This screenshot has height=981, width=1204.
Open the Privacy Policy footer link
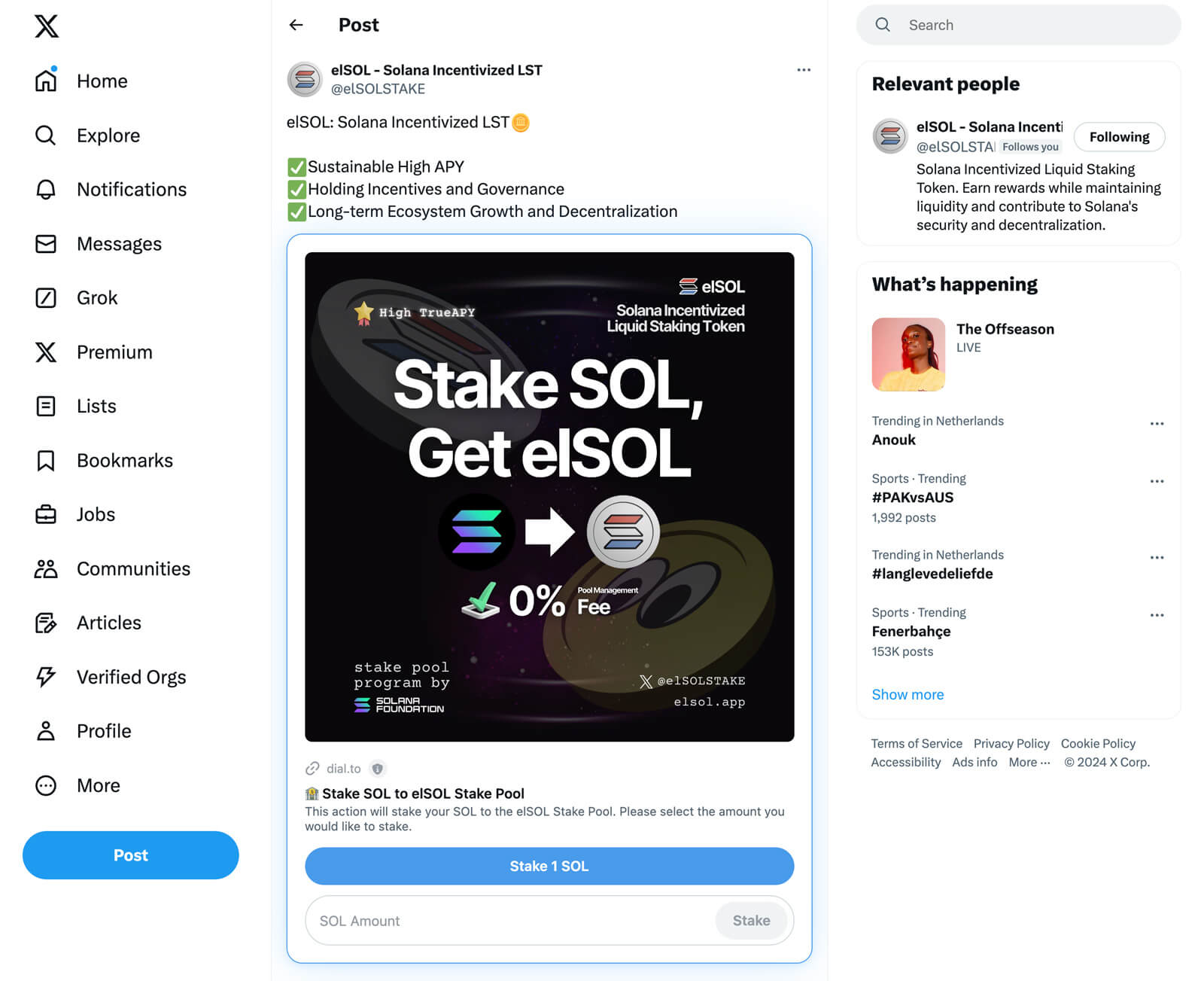point(1011,743)
